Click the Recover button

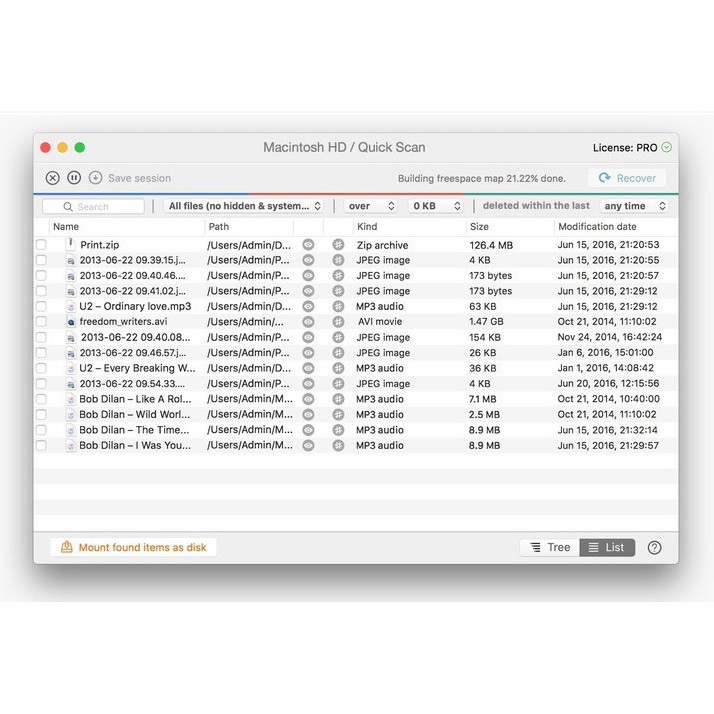[626, 178]
